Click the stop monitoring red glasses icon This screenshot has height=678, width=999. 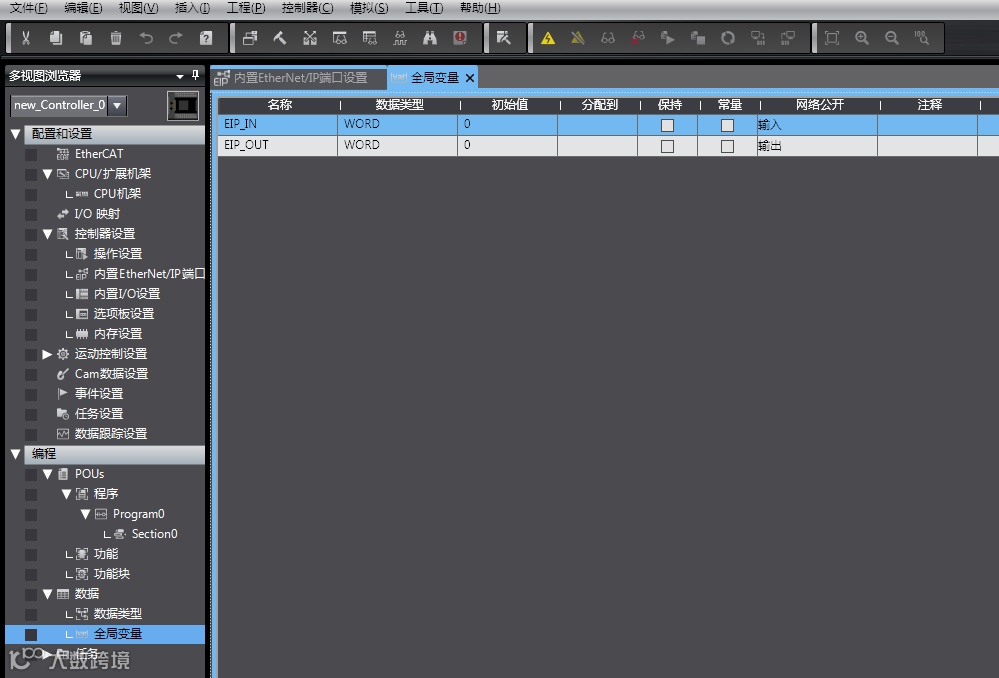click(x=638, y=38)
